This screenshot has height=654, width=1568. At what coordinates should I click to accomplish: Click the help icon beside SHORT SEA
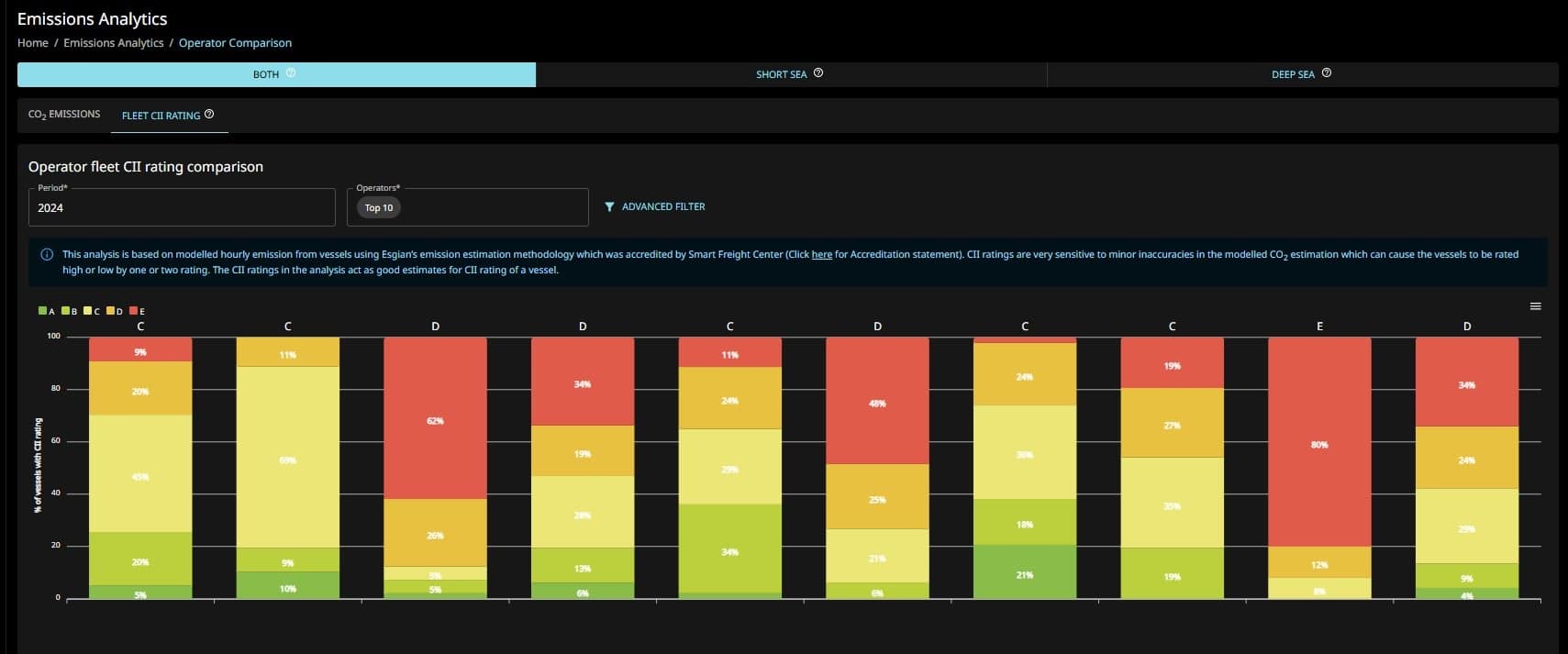[818, 73]
